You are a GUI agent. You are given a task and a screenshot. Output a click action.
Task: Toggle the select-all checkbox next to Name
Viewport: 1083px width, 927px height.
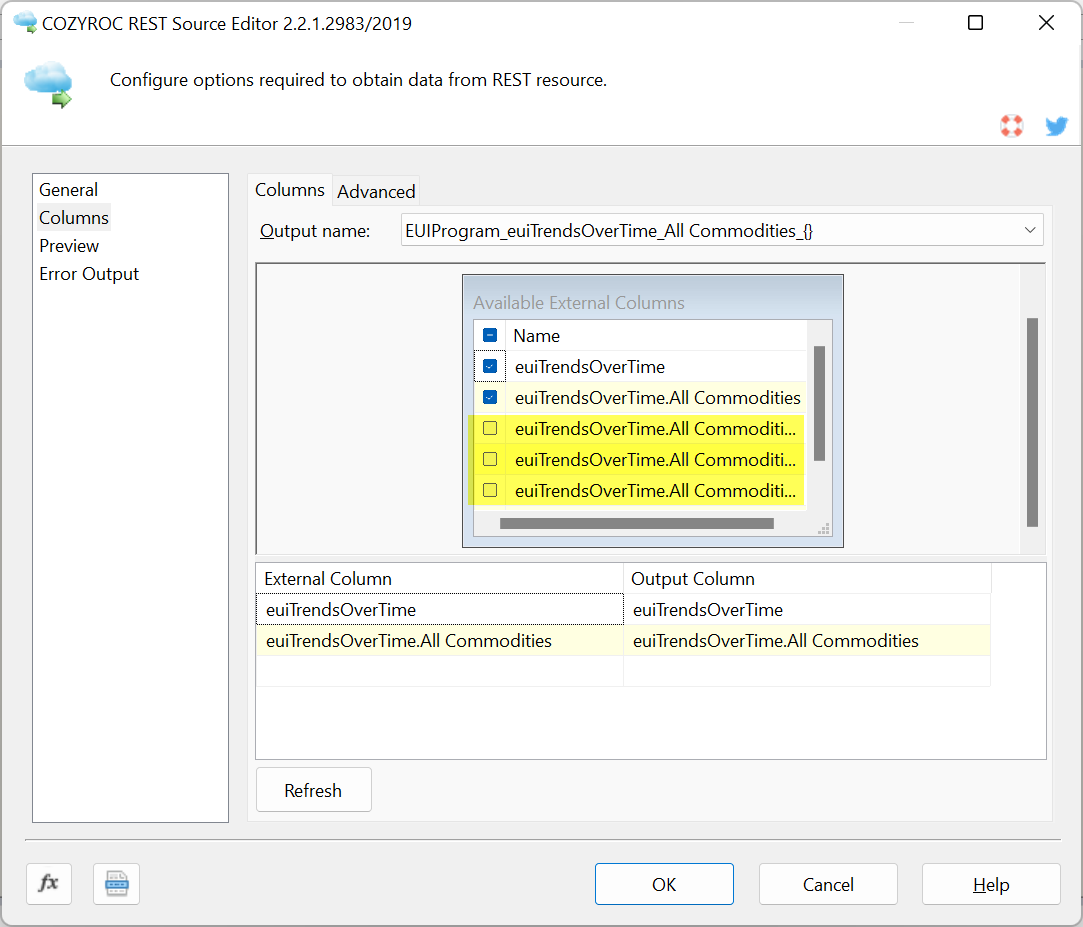point(490,336)
